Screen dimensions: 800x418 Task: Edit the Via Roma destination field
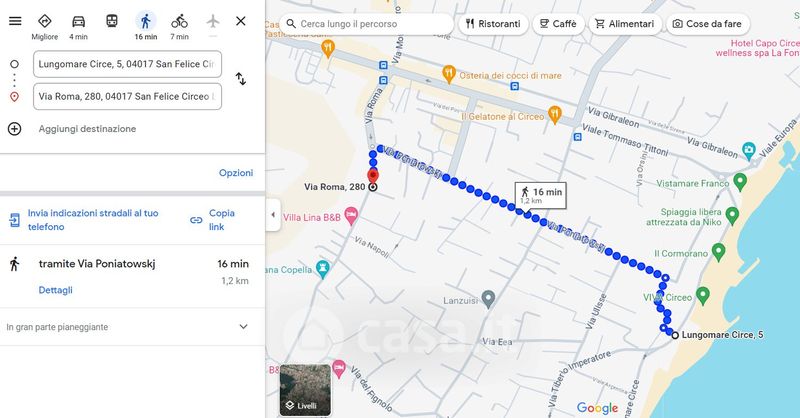coord(127,96)
